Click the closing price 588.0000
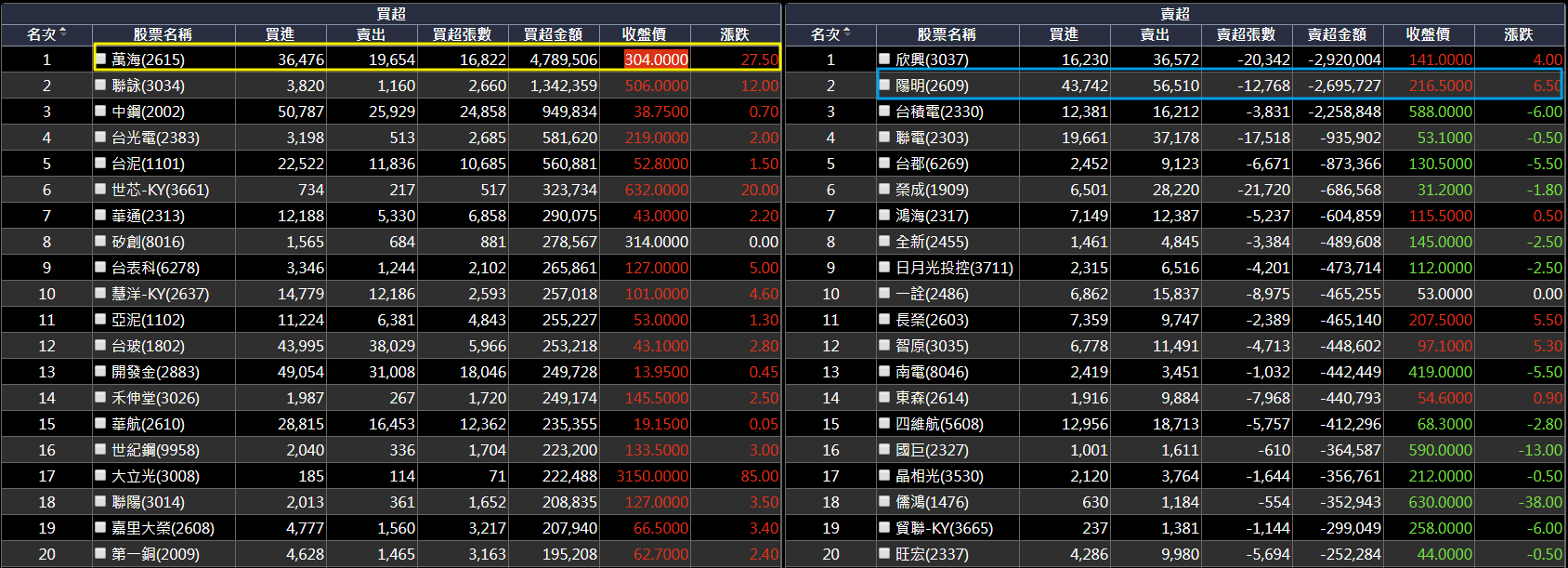 pos(1441,112)
